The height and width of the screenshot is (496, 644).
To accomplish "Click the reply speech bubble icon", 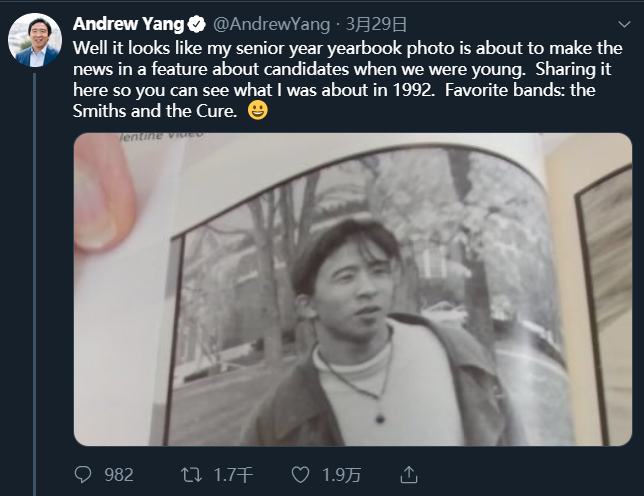I will point(84,474).
